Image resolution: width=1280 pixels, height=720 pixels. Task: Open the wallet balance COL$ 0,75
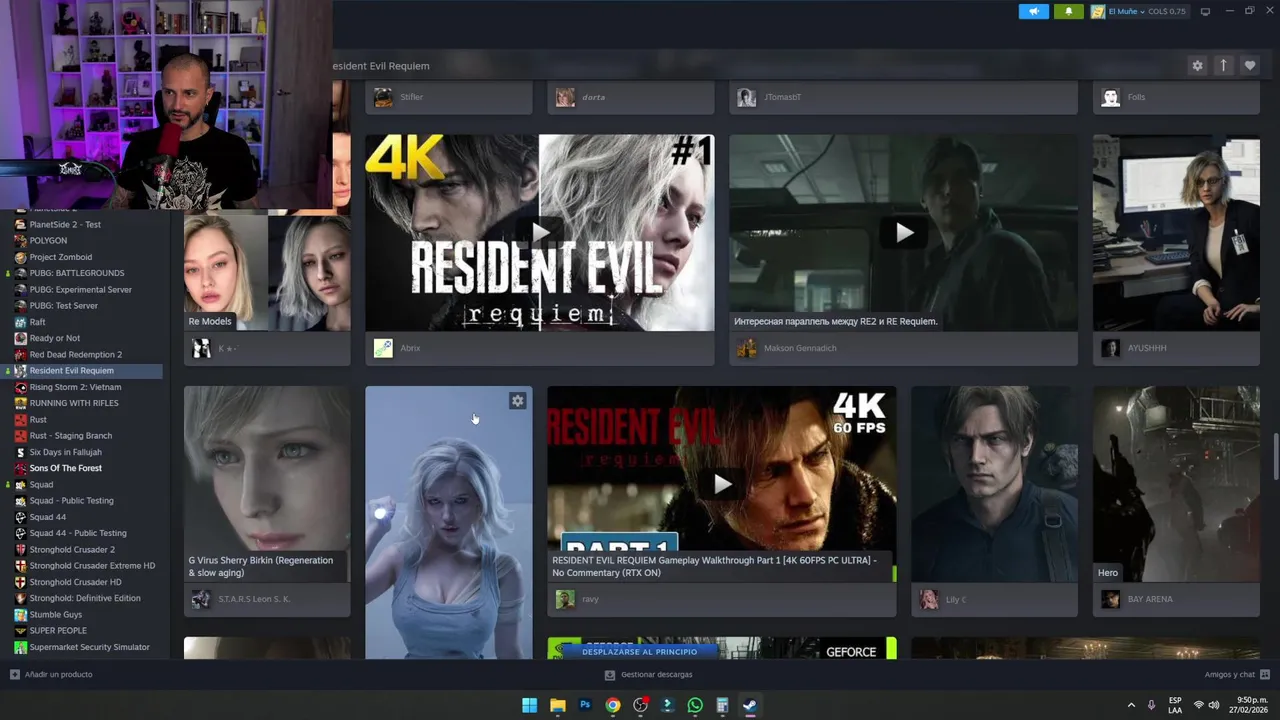point(1166,11)
